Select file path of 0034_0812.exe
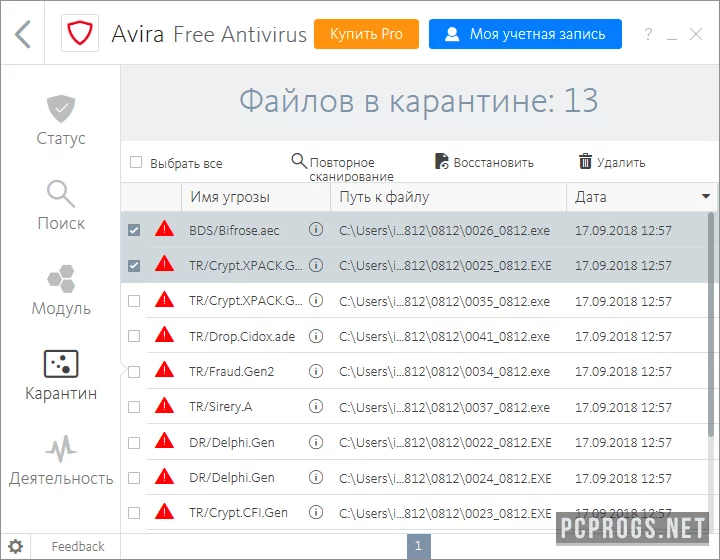Screen dimensions: 720x560 [x=444, y=371]
